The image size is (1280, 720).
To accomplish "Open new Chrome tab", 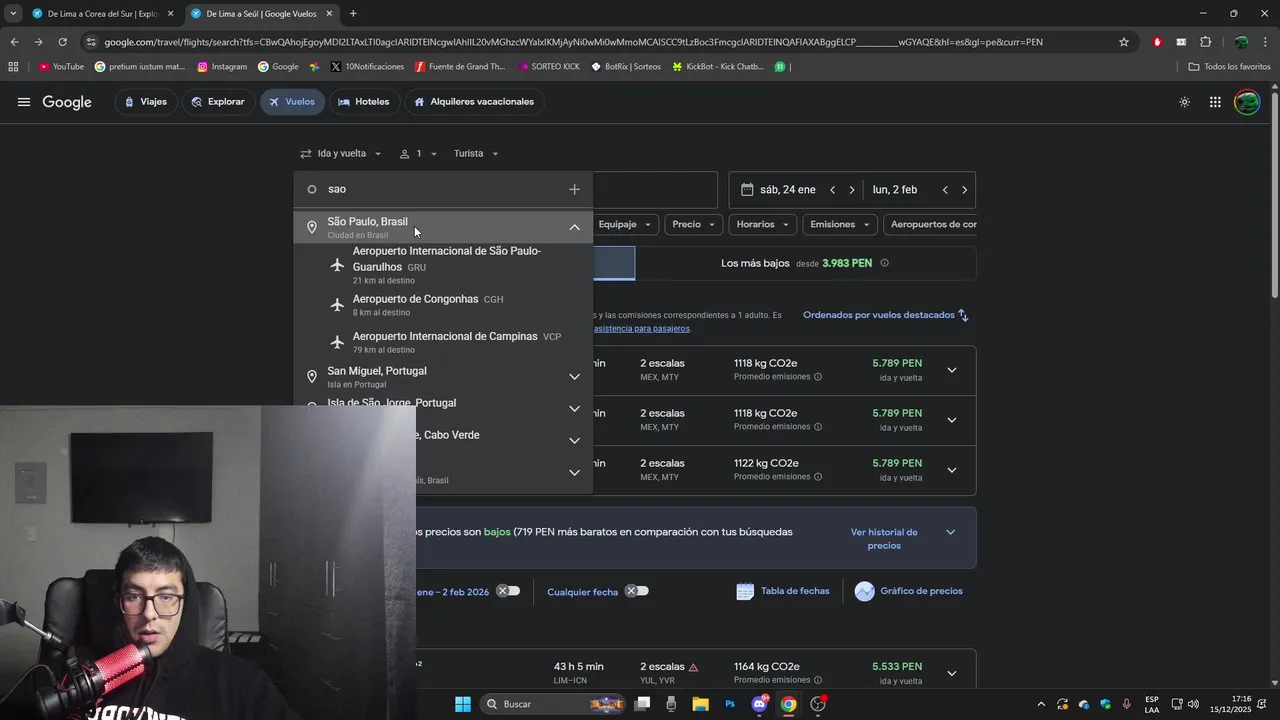I will (x=353, y=14).
